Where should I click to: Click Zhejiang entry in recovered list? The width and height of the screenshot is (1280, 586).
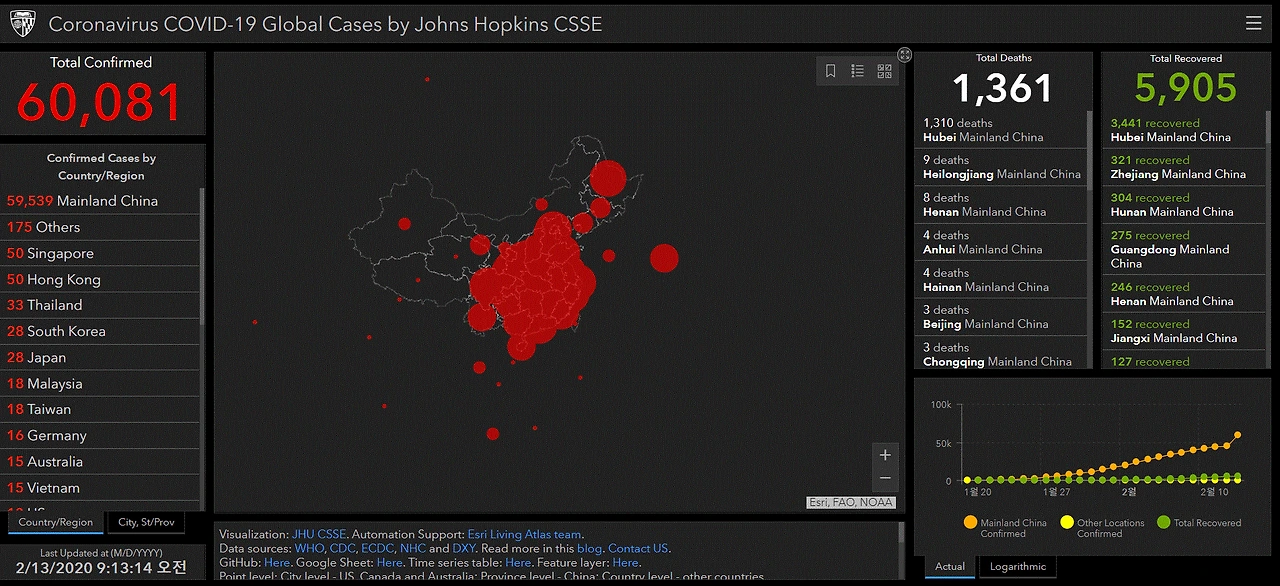(x=1186, y=167)
